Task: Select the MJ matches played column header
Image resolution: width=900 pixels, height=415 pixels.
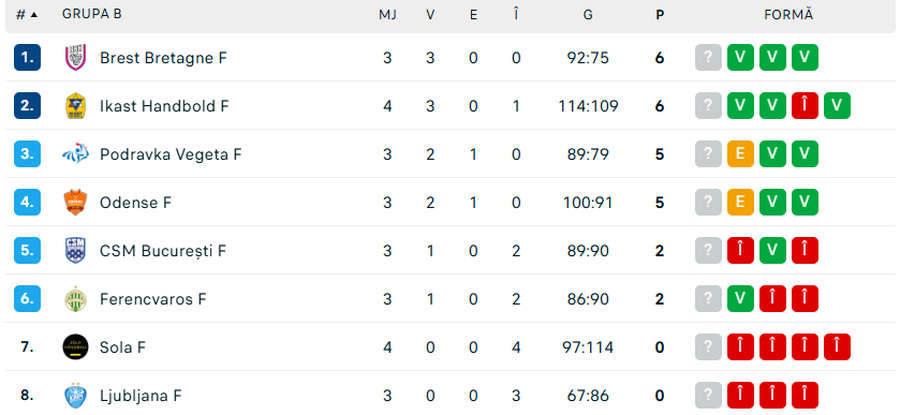Action: click(x=387, y=15)
